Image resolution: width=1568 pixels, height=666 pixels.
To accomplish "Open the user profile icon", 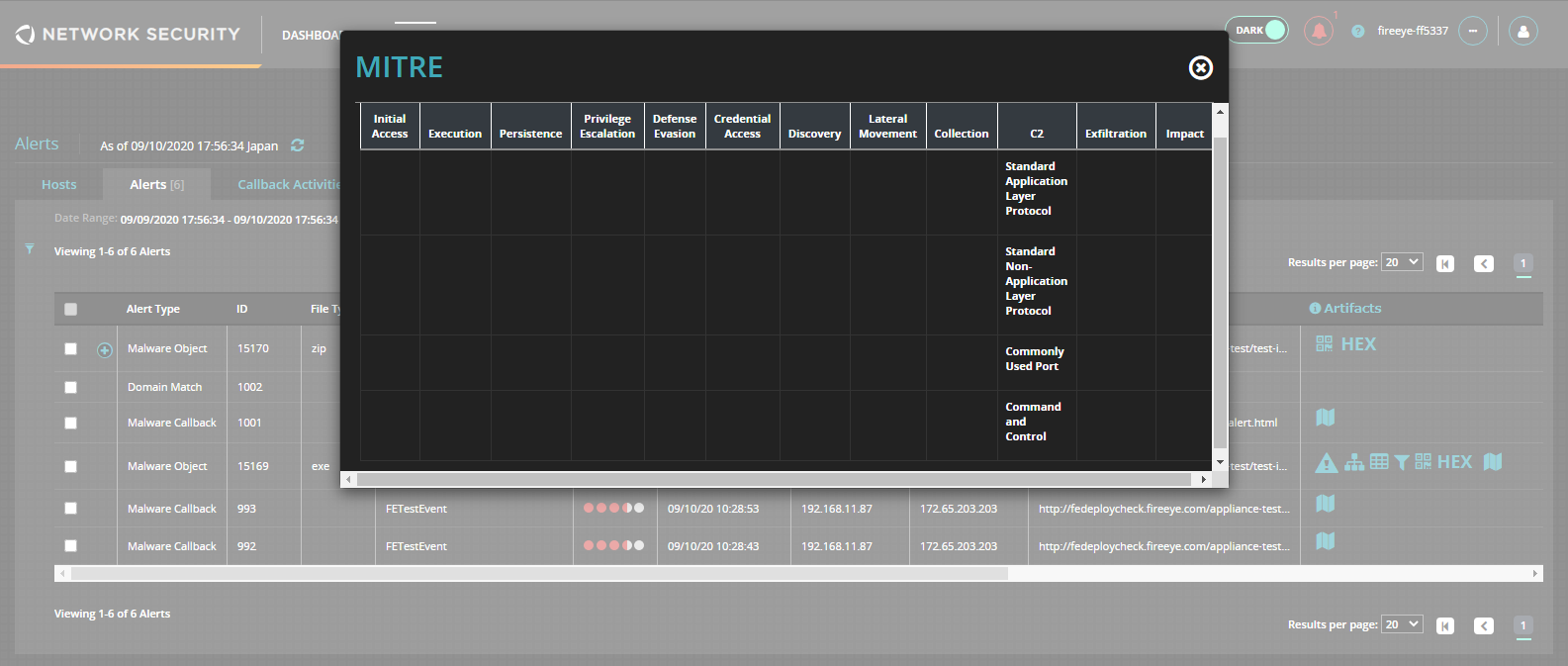I will pos(1522,32).
